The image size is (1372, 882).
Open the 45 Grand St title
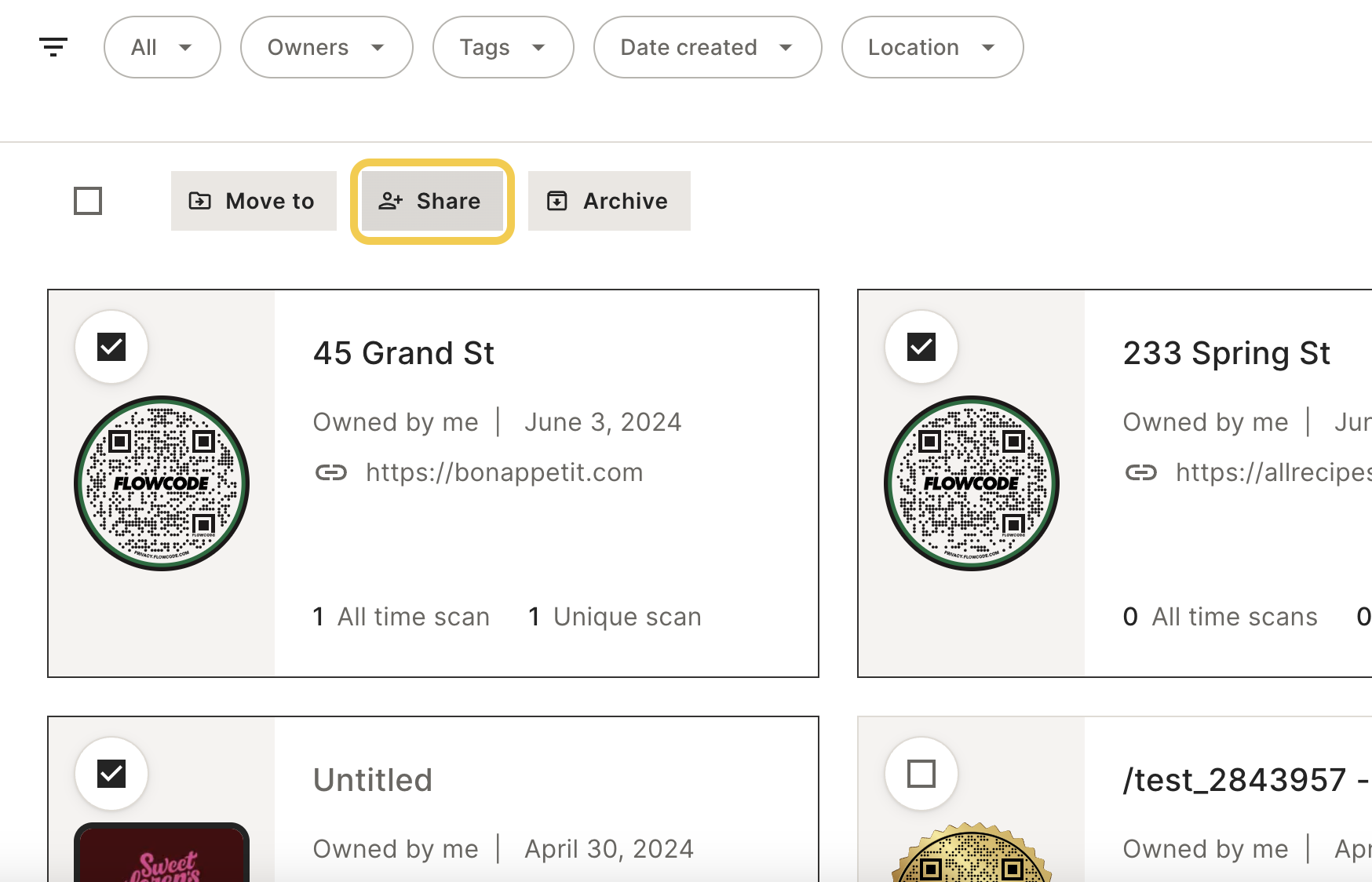coord(403,353)
